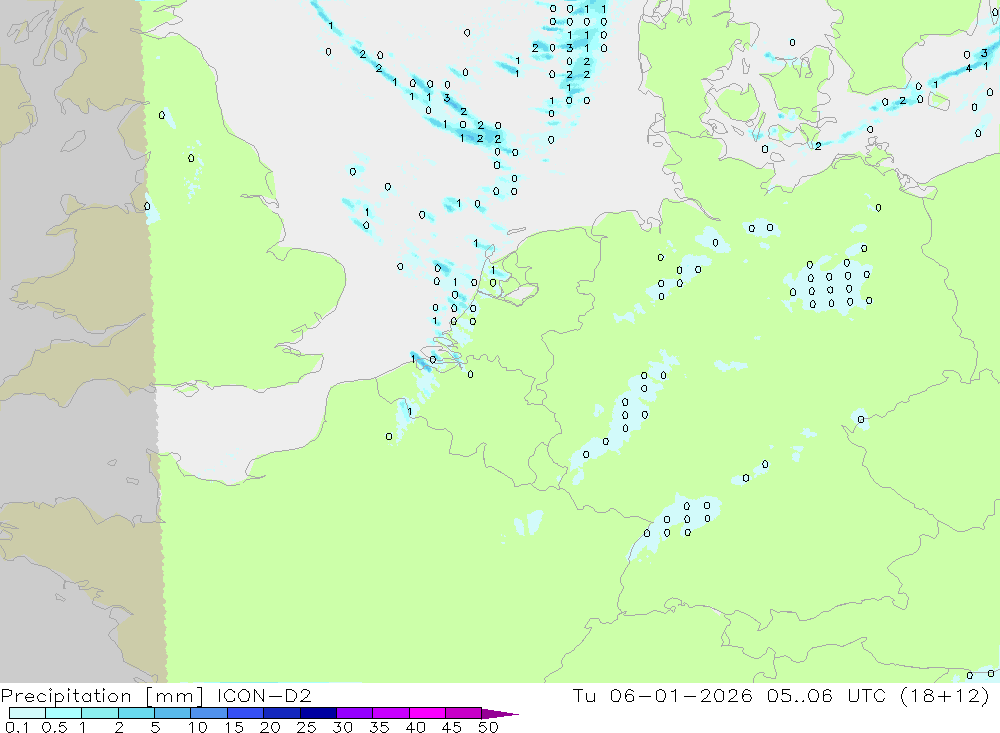Select the 40–45 mm magenta legend swatch
This screenshot has height=733, width=1000.
point(427,713)
